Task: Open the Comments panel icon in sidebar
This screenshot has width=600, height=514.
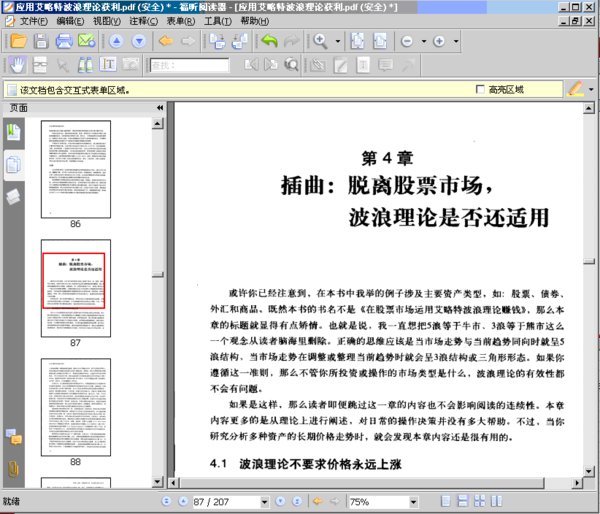Action: tap(13, 437)
